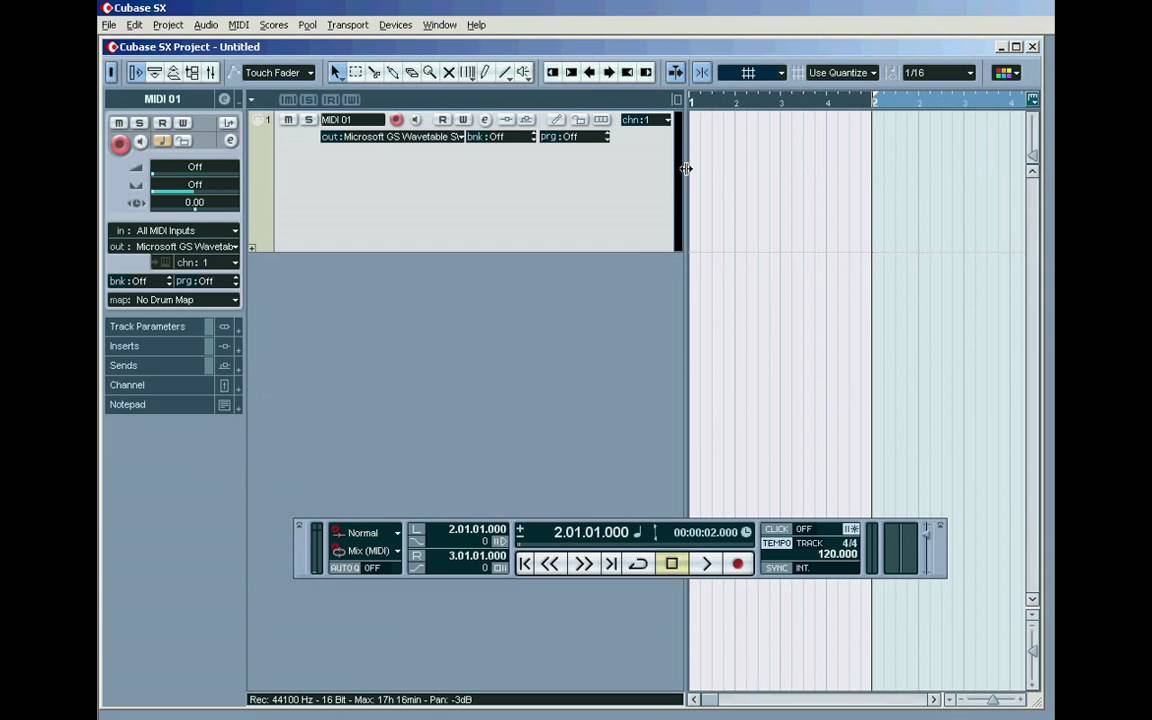The height and width of the screenshot is (720, 1152).
Task: Select the Time Warp tool
Action: 467,73
